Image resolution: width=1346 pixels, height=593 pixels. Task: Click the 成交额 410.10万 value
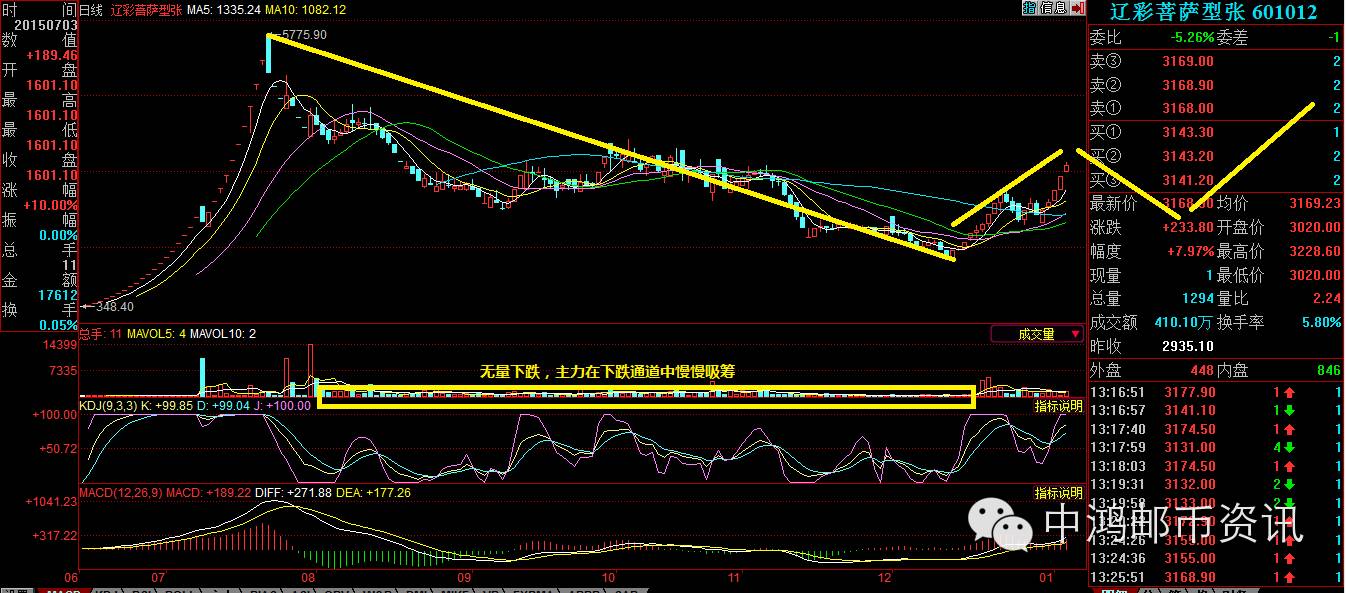pos(1182,322)
